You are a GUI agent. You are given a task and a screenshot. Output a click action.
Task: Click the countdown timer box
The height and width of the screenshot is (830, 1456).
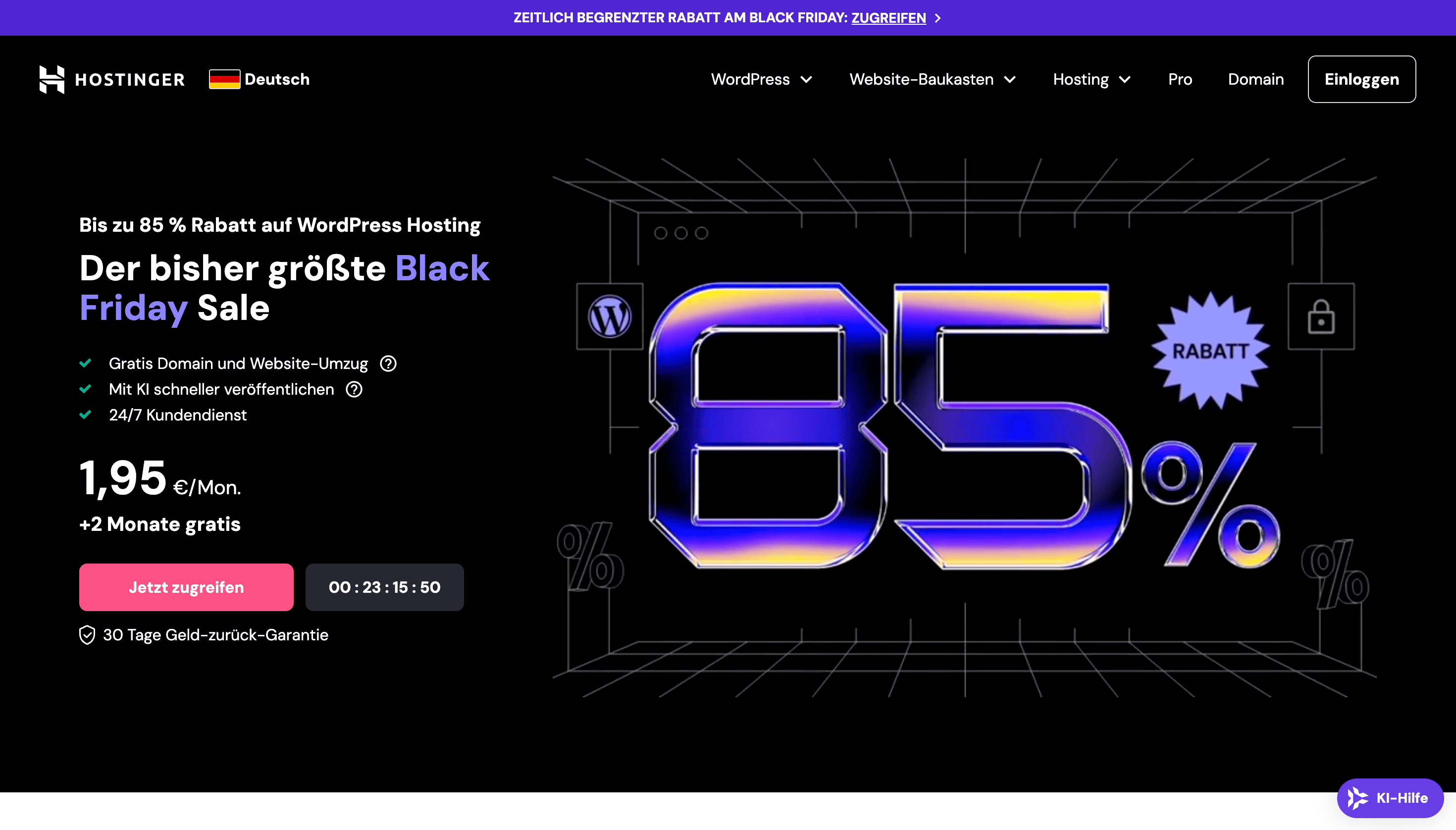coord(384,587)
